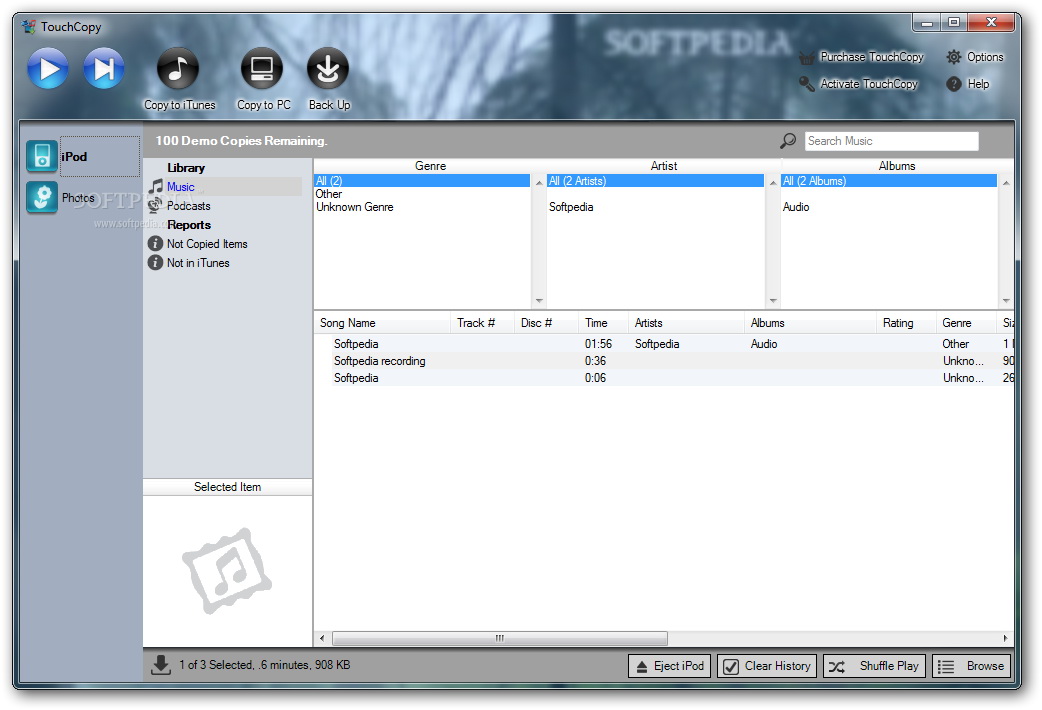Screen dimensions: 1042x710
Task: Click the Eject iPod button
Action: (x=669, y=666)
